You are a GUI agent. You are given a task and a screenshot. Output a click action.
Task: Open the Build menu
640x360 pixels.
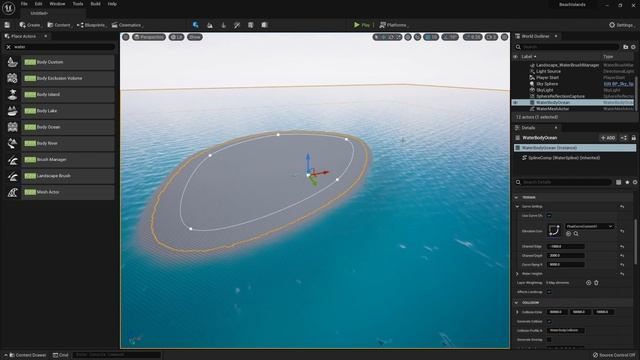(96, 4)
